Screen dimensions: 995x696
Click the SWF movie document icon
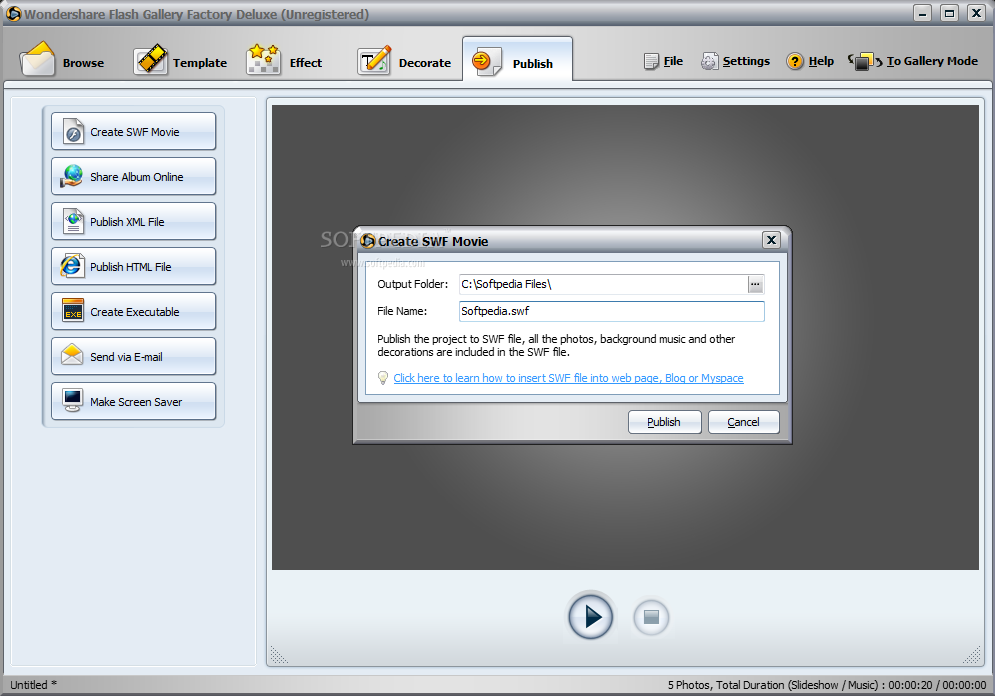coord(73,131)
